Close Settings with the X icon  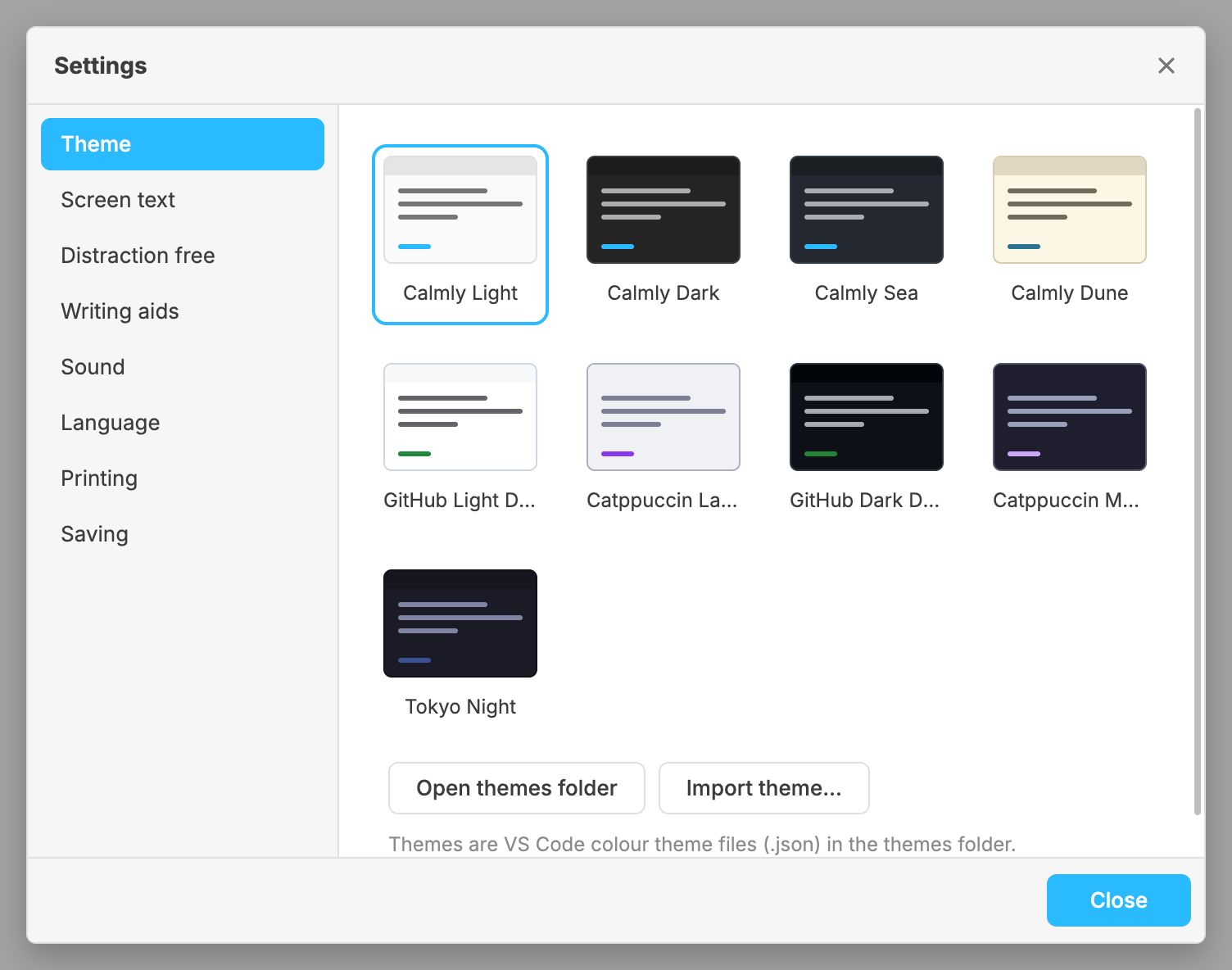coord(1166,66)
